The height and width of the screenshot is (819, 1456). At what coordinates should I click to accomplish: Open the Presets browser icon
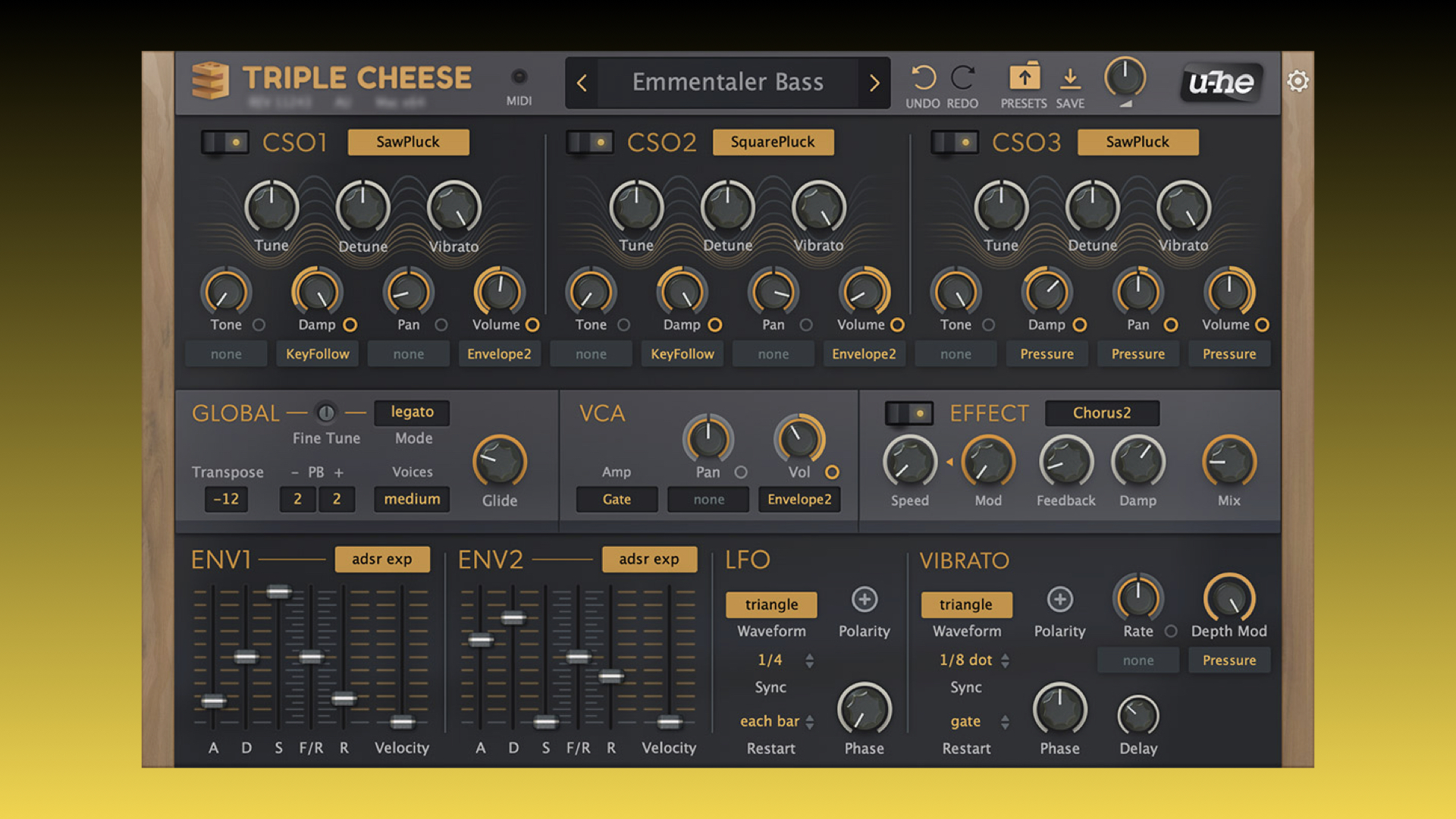tap(1024, 77)
